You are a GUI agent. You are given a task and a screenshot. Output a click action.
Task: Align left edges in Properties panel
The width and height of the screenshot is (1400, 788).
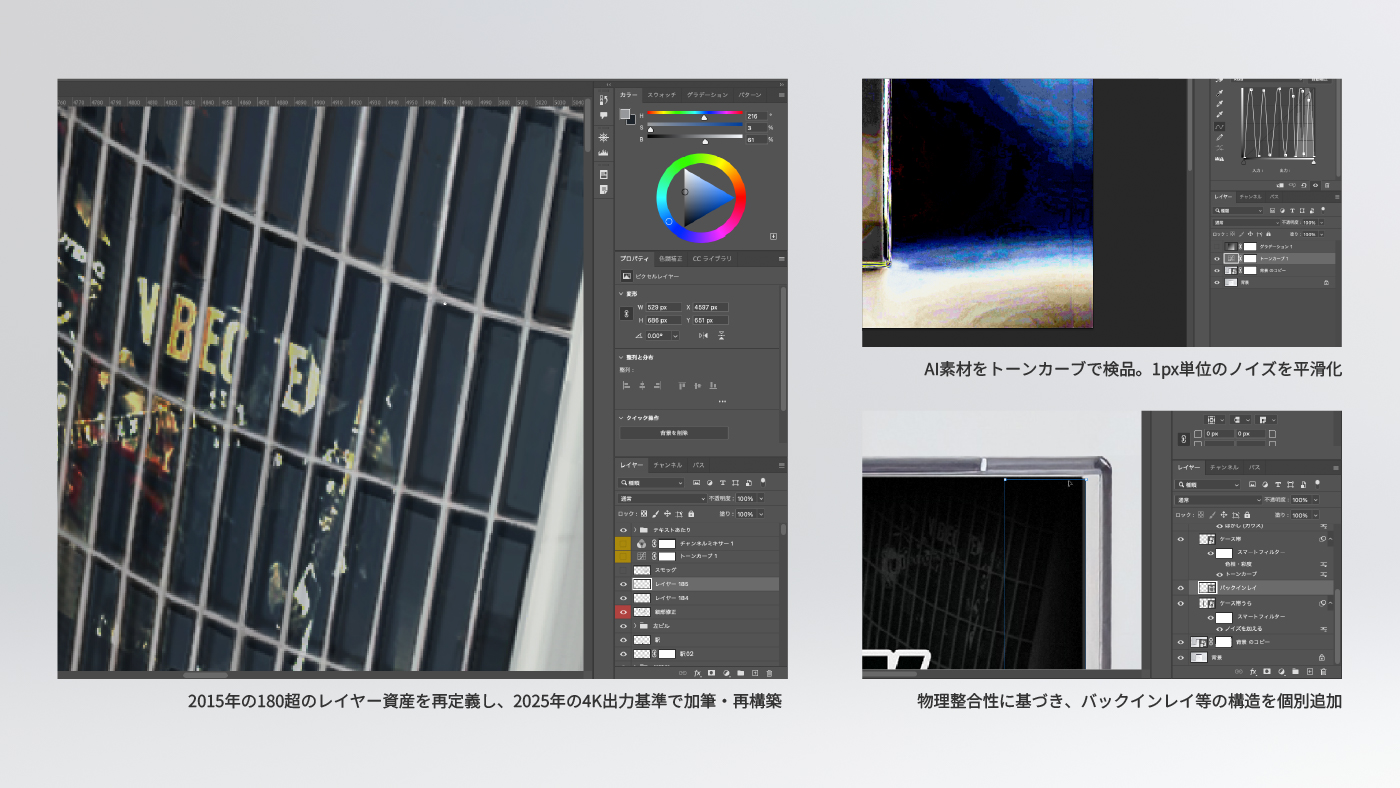626,385
